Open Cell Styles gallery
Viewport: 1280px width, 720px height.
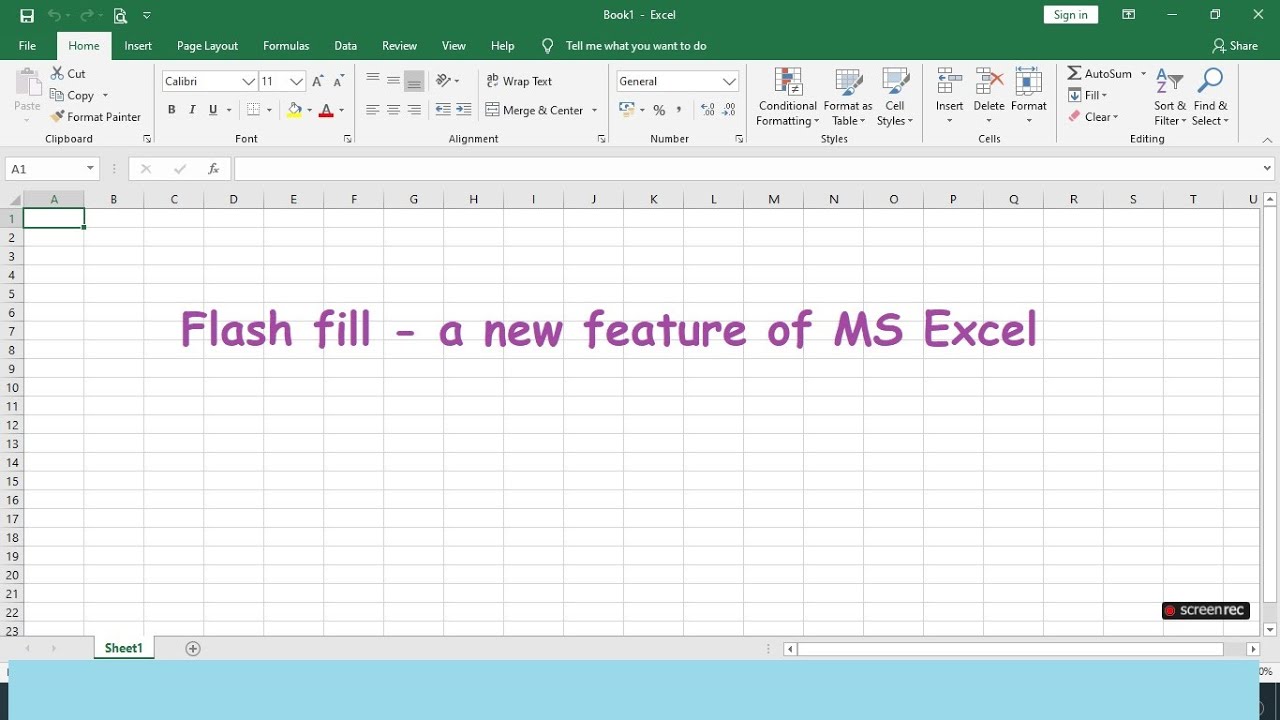[x=895, y=97]
